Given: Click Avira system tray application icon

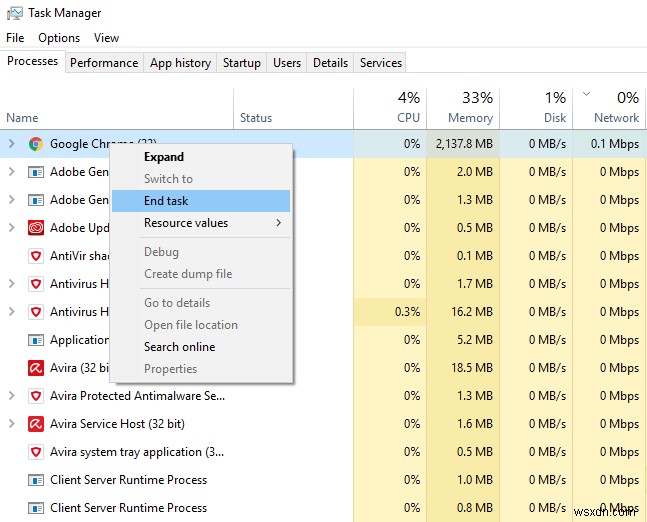Looking at the screenshot, I should point(36,452).
